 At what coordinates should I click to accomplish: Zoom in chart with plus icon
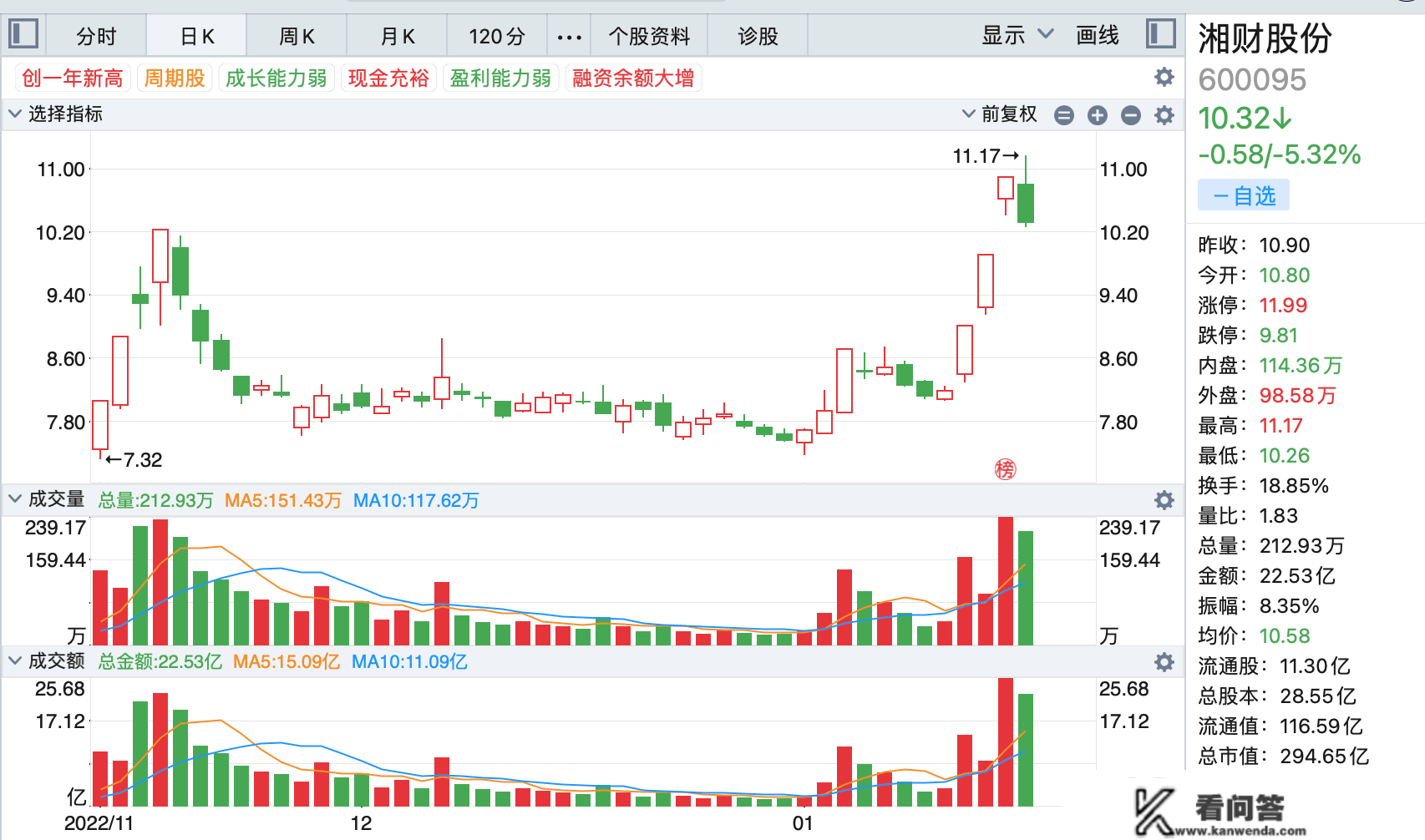[1098, 115]
